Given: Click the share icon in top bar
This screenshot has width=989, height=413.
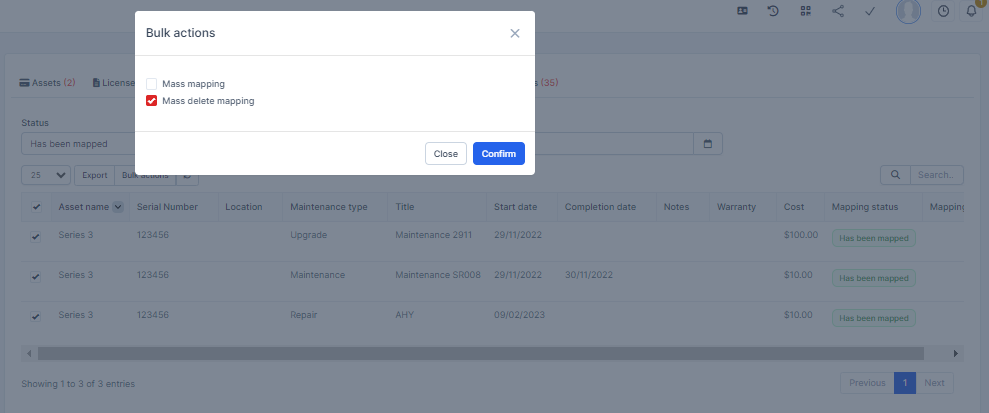Looking at the screenshot, I should pos(838,11).
